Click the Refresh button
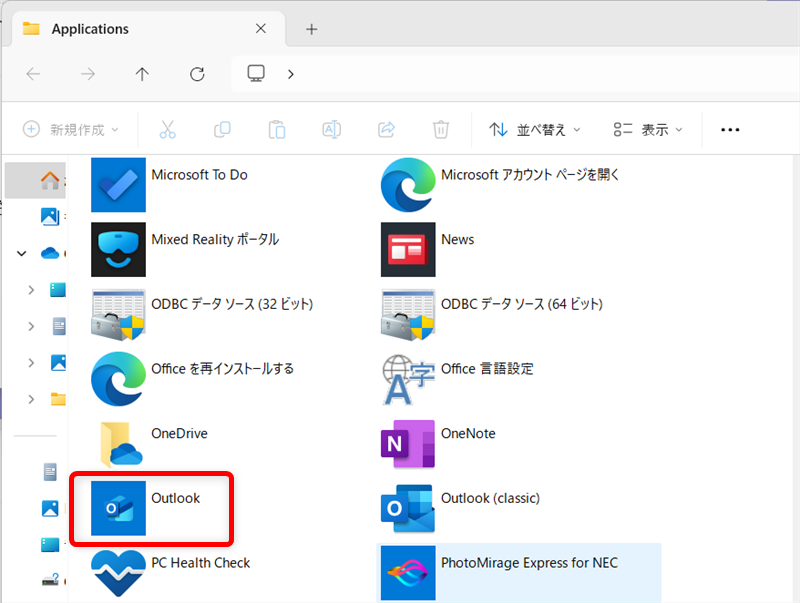This screenshot has height=603, width=800. tap(197, 74)
